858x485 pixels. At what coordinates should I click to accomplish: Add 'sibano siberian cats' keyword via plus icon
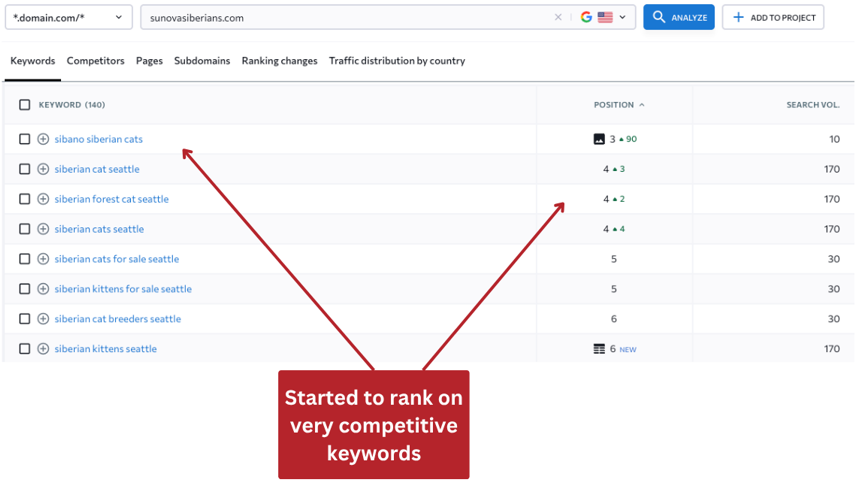point(43,139)
